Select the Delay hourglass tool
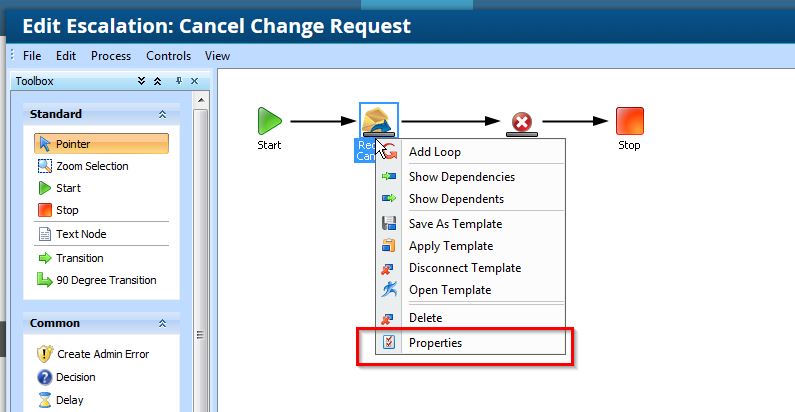The height and width of the screenshot is (412, 795). (70, 400)
